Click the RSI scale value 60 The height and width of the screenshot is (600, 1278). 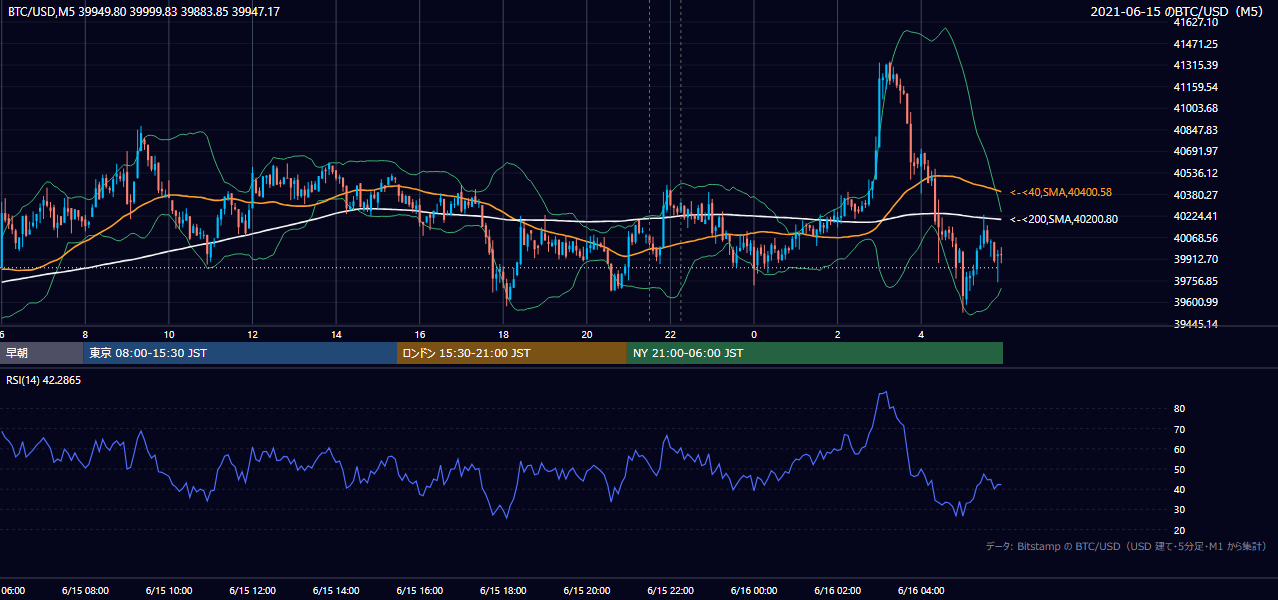(1180, 449)
